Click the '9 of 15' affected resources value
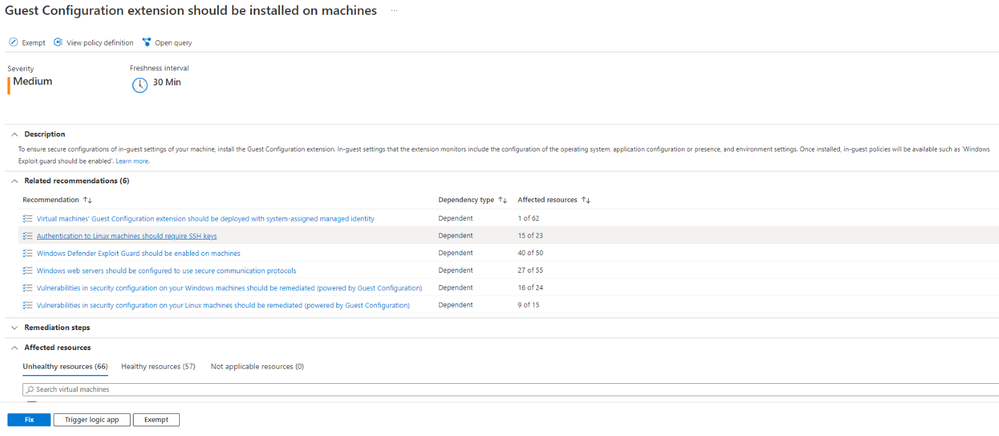 pyautogui.click(x=529, y=305)
